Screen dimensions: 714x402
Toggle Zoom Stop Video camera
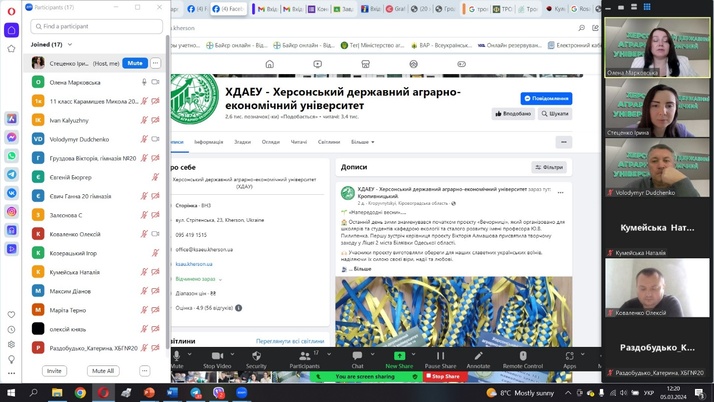(217, 359)
